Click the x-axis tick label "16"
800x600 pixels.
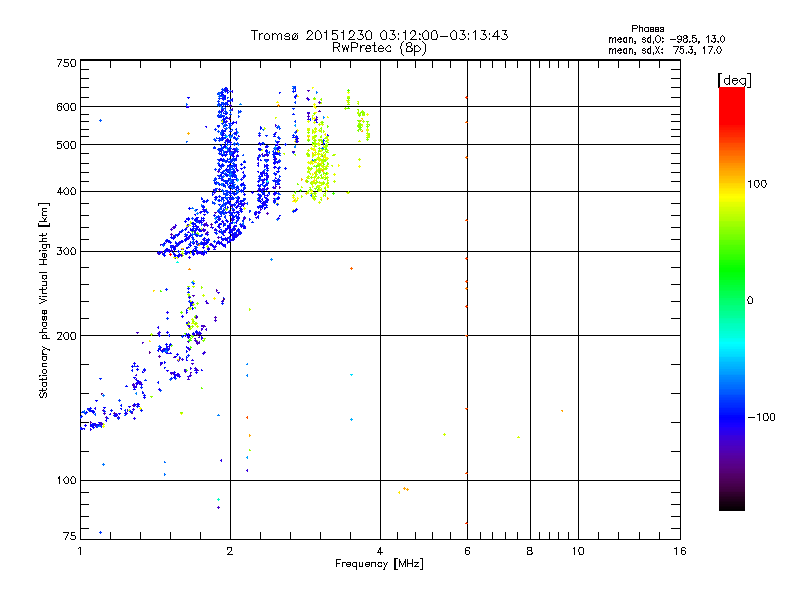click(x=680, y=551)
